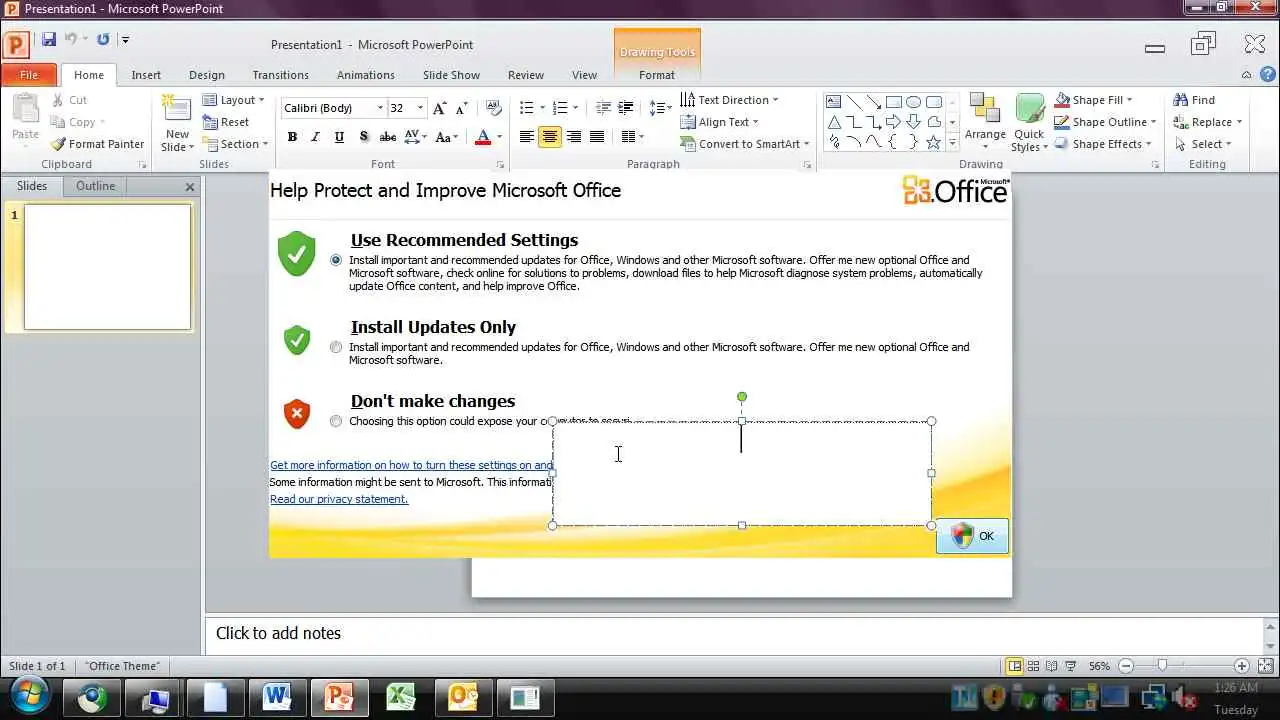1280x720 pixels.
Task: Select Don't make changes radio button
Action: pyautogui.click(x=335, y=421)
